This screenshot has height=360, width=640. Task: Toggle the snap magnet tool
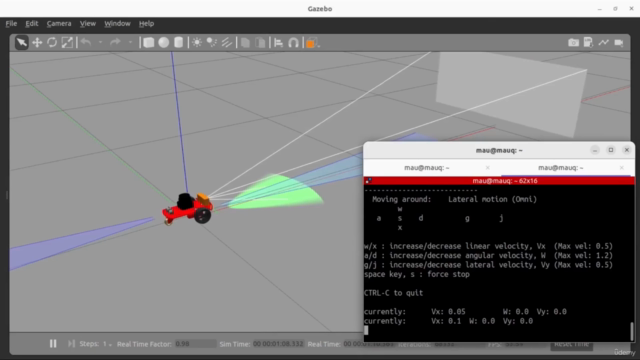(293, 42)
